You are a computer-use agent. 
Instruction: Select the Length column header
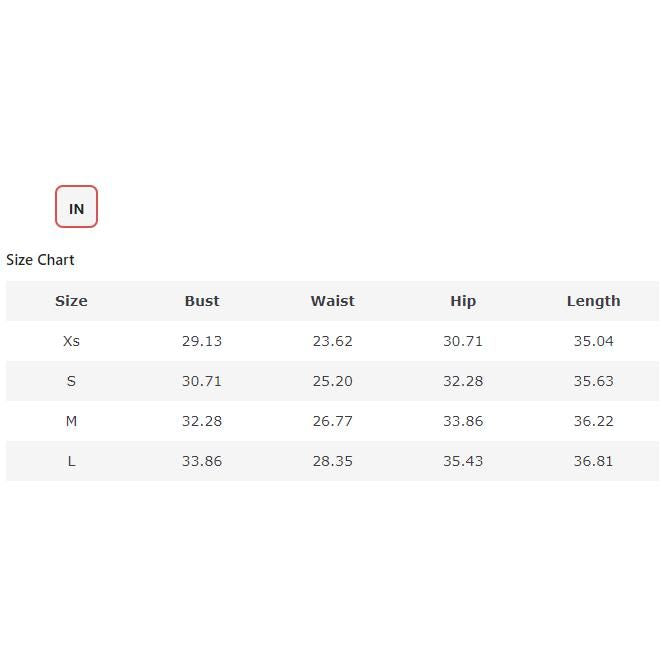[x=593, y=301]
